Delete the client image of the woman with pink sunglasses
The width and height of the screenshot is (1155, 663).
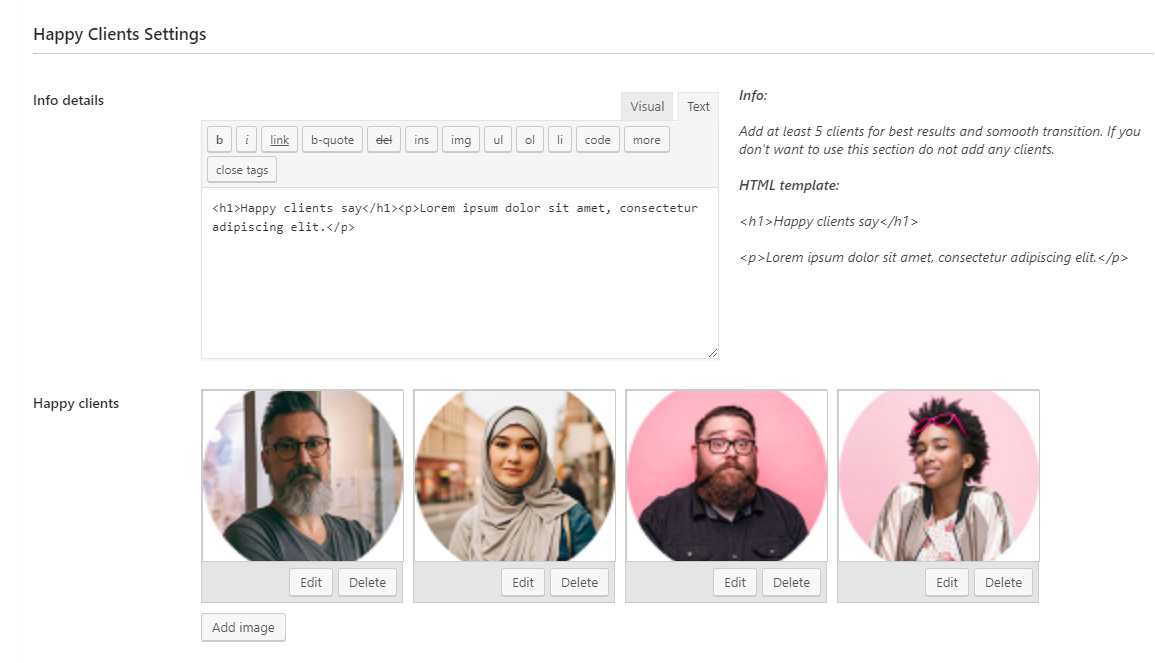1004,583
